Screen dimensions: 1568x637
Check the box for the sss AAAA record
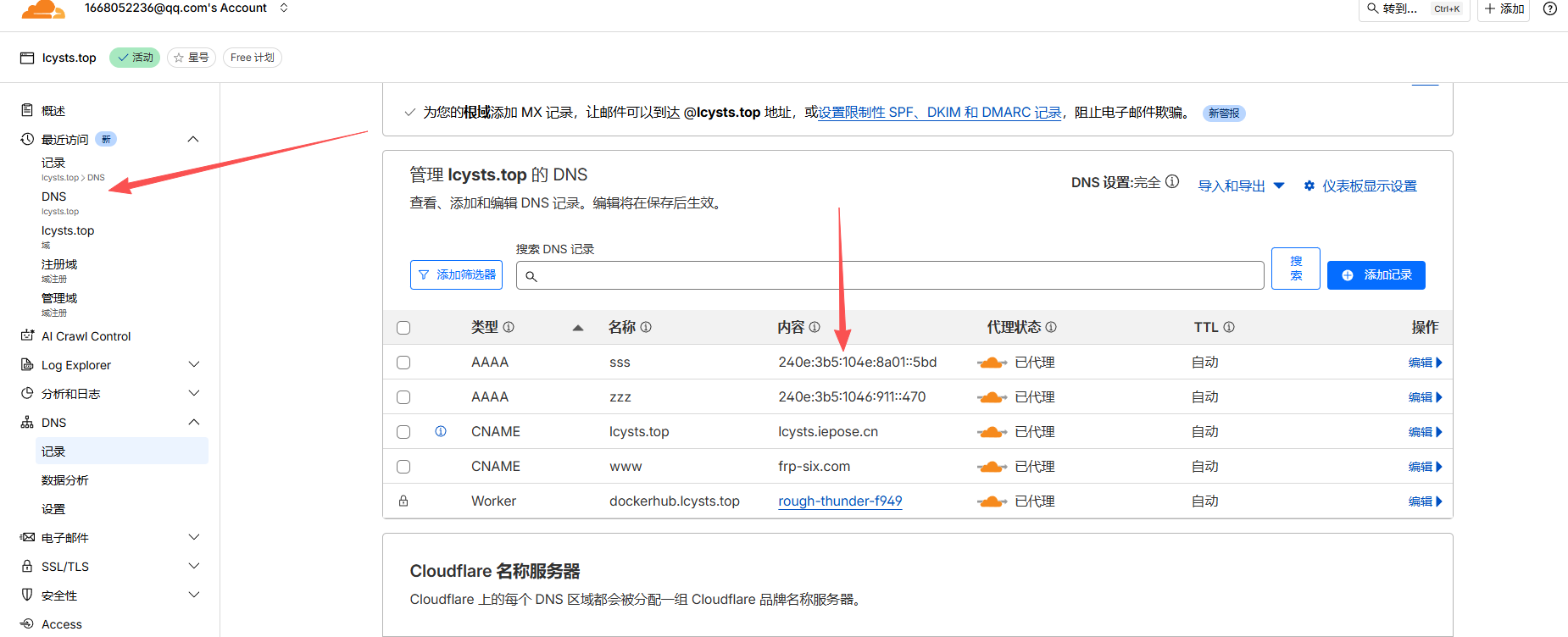point(403,363)
